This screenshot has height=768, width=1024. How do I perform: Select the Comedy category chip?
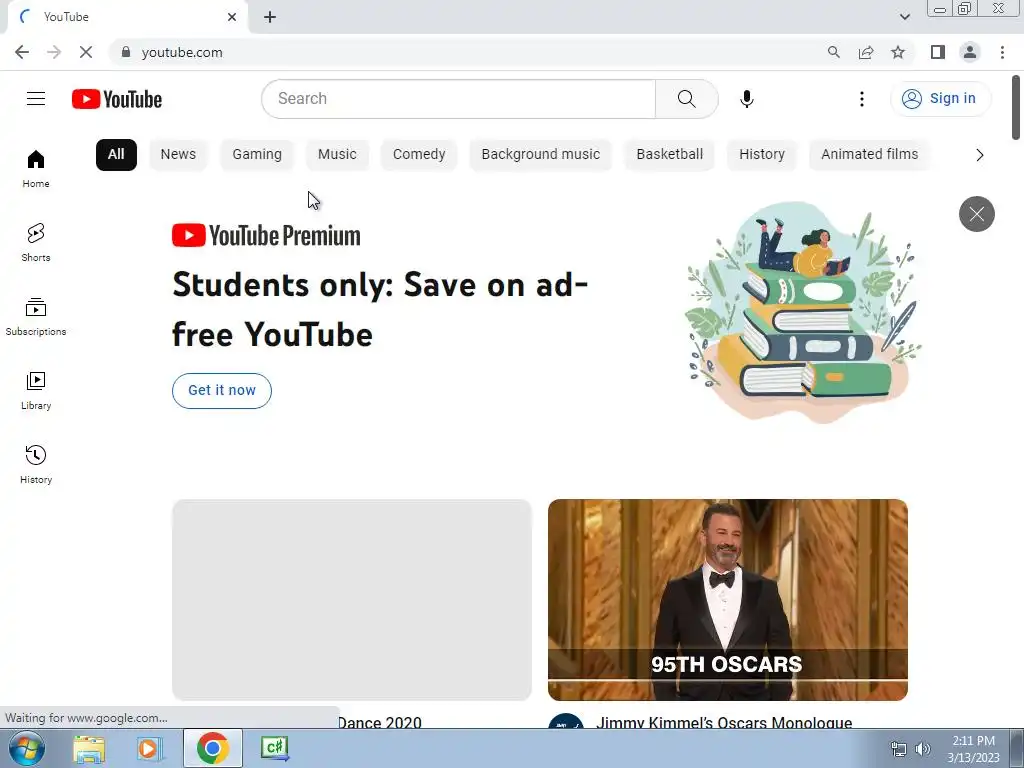pos(419,155)
